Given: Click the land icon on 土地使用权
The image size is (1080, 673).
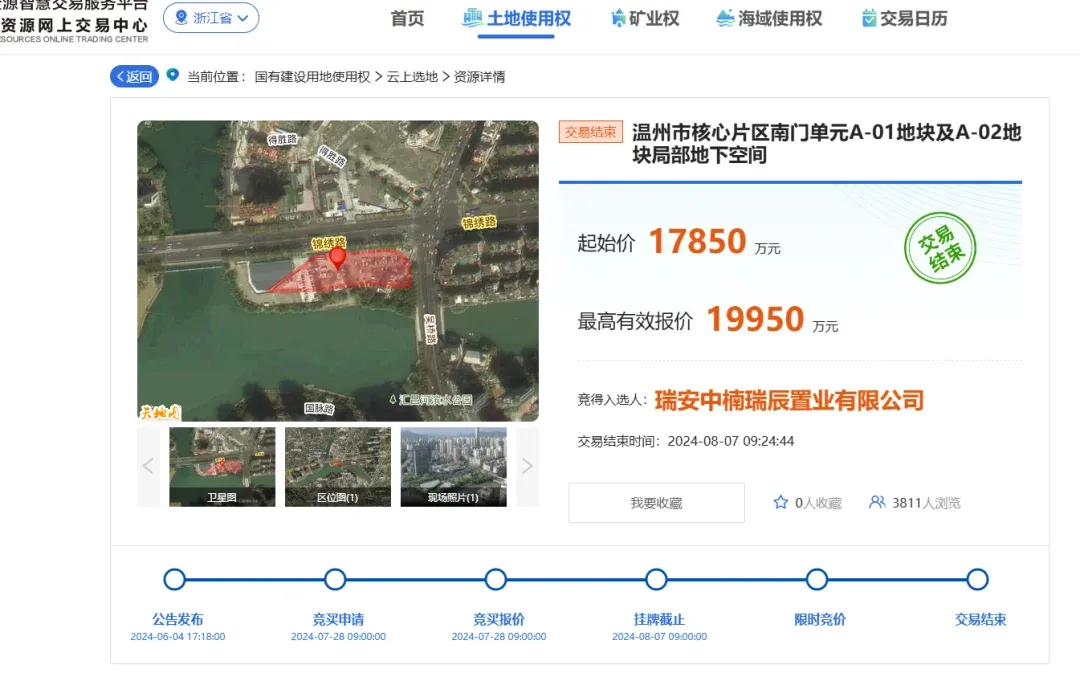Looking at the screenshot, I should coord(472,18).
